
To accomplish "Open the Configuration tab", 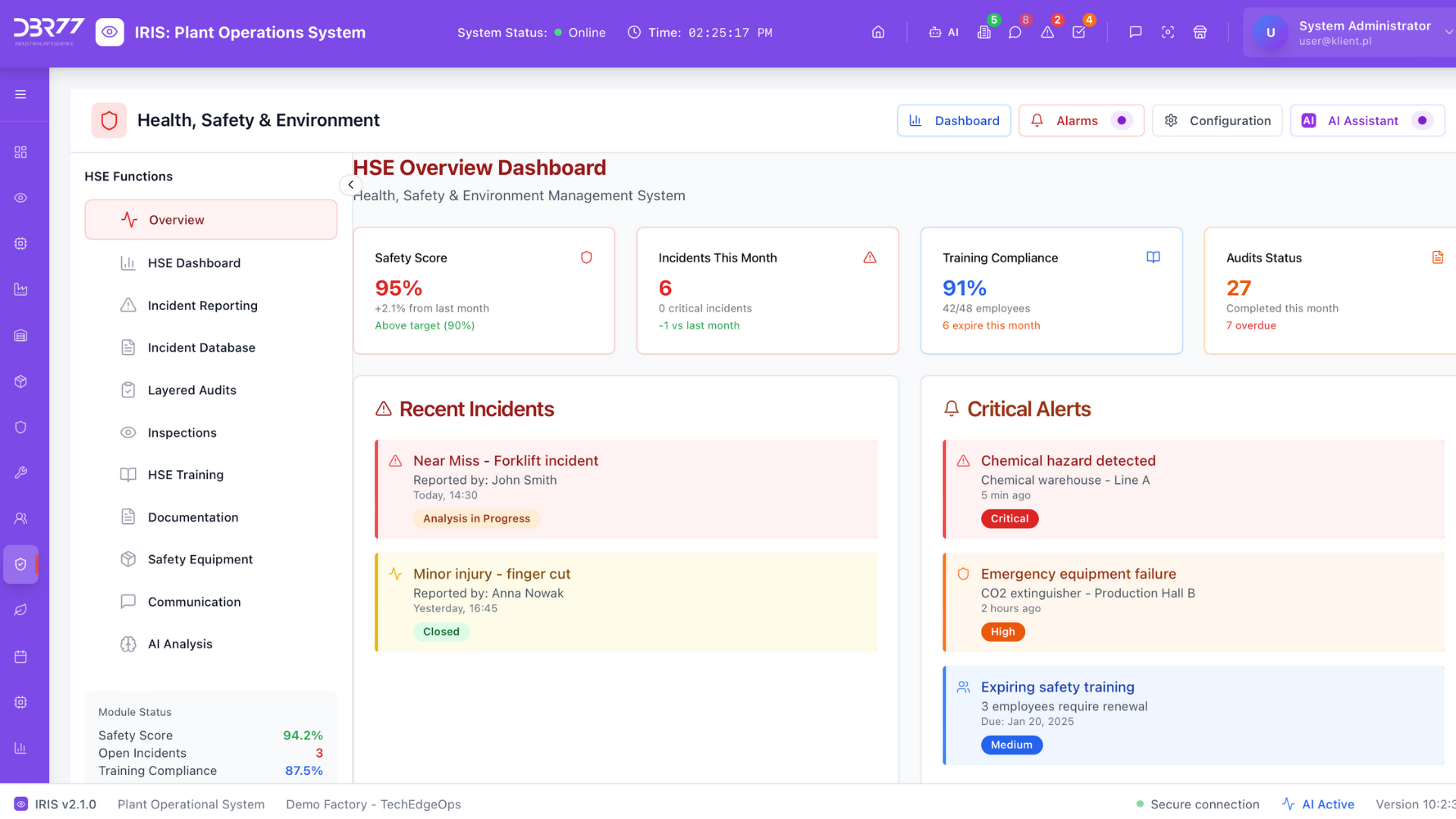I will coord(1217,121).
